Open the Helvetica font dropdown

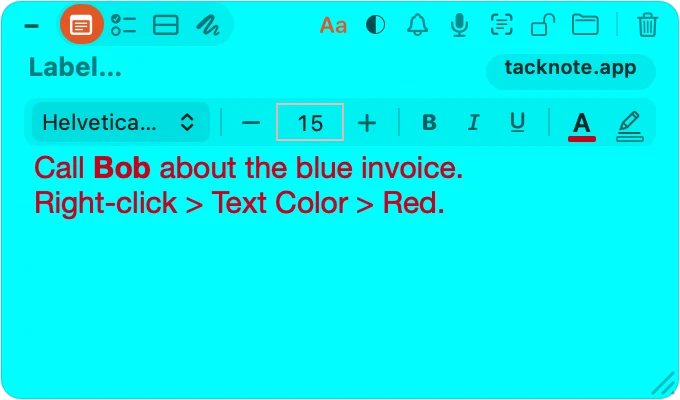click(x=121, y=122)
